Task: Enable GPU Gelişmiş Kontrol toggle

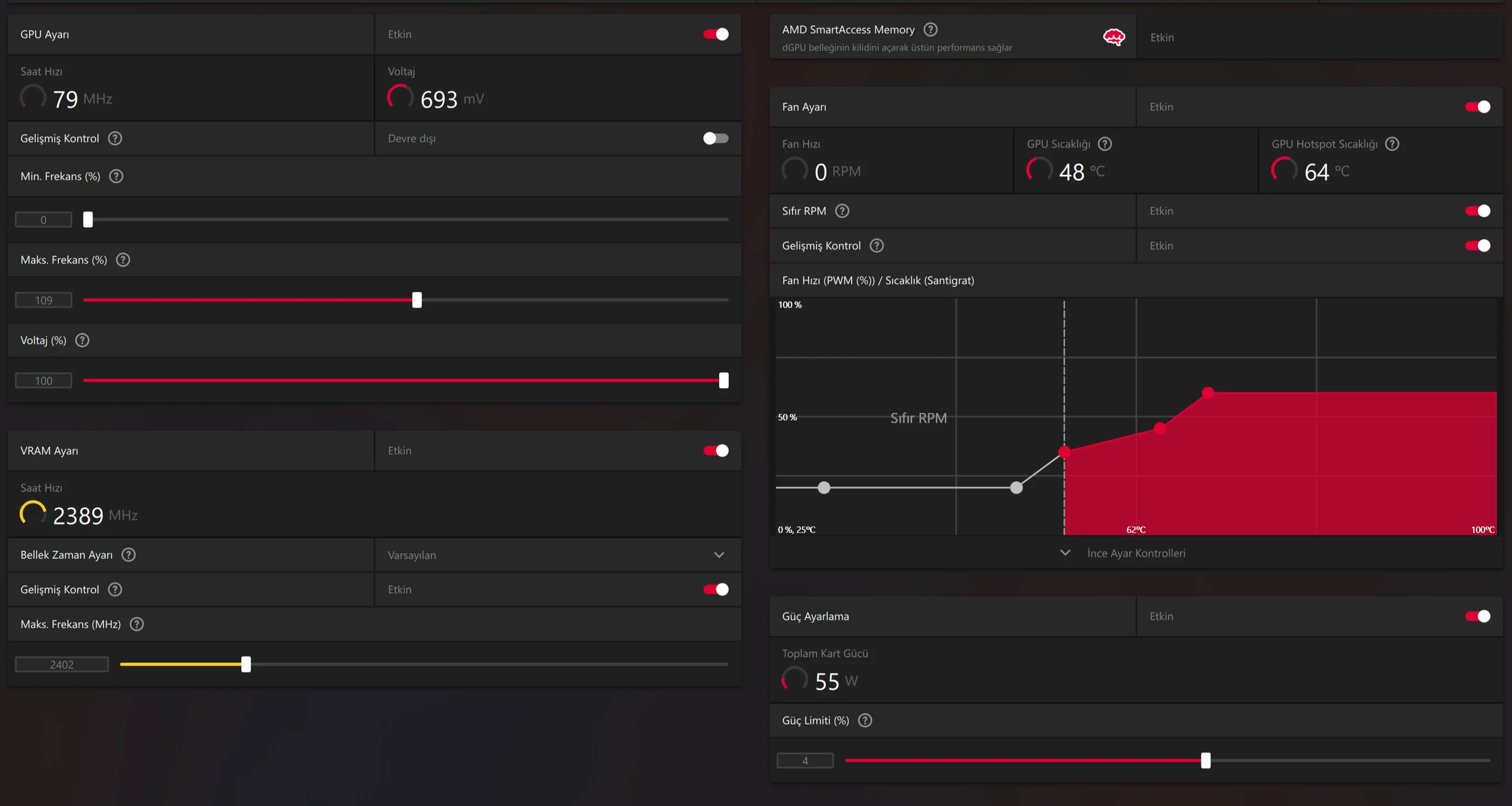Action: pos(716,139)
